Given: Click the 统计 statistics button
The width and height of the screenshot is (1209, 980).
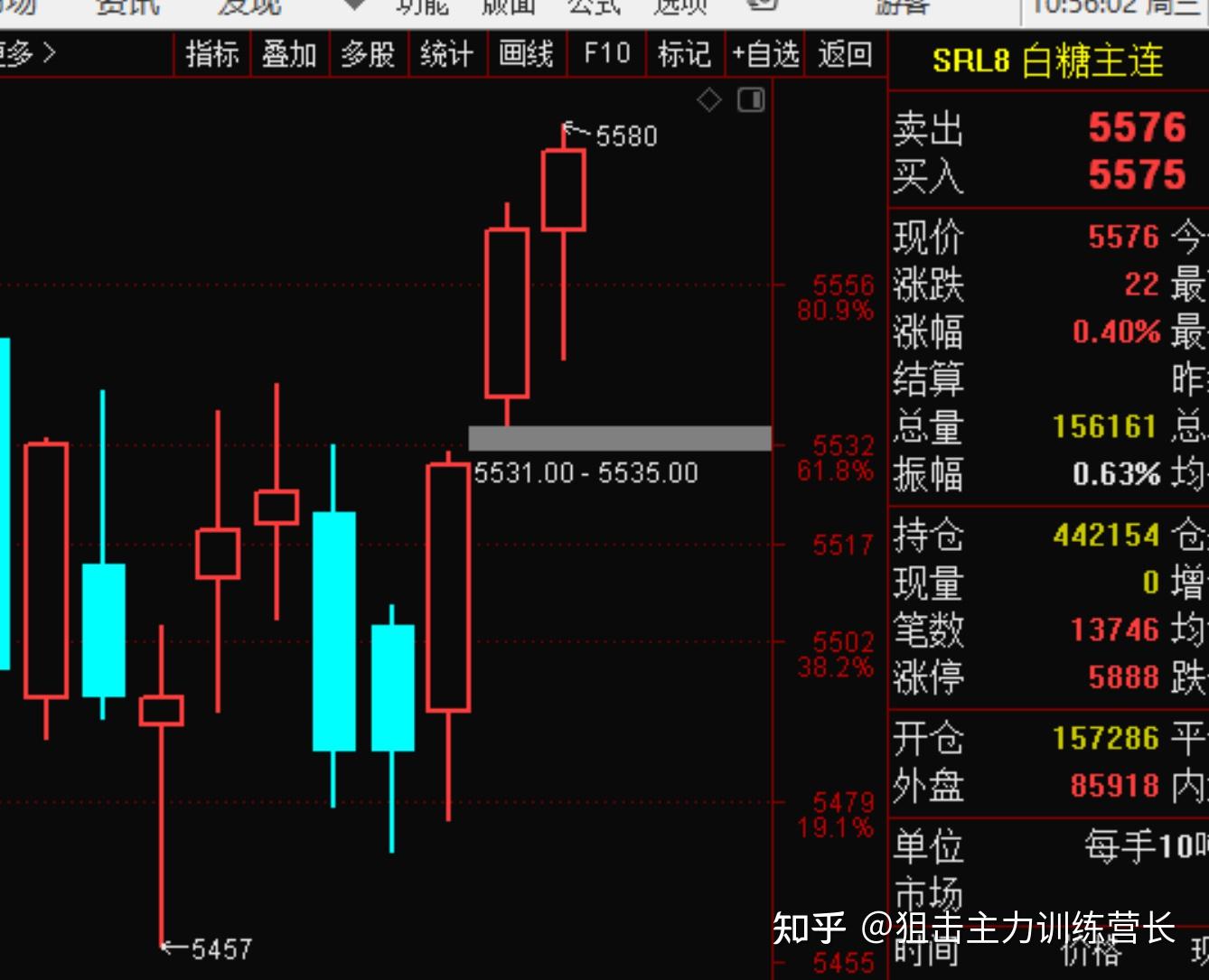Looking at the screenshot, I should point(446,54).
